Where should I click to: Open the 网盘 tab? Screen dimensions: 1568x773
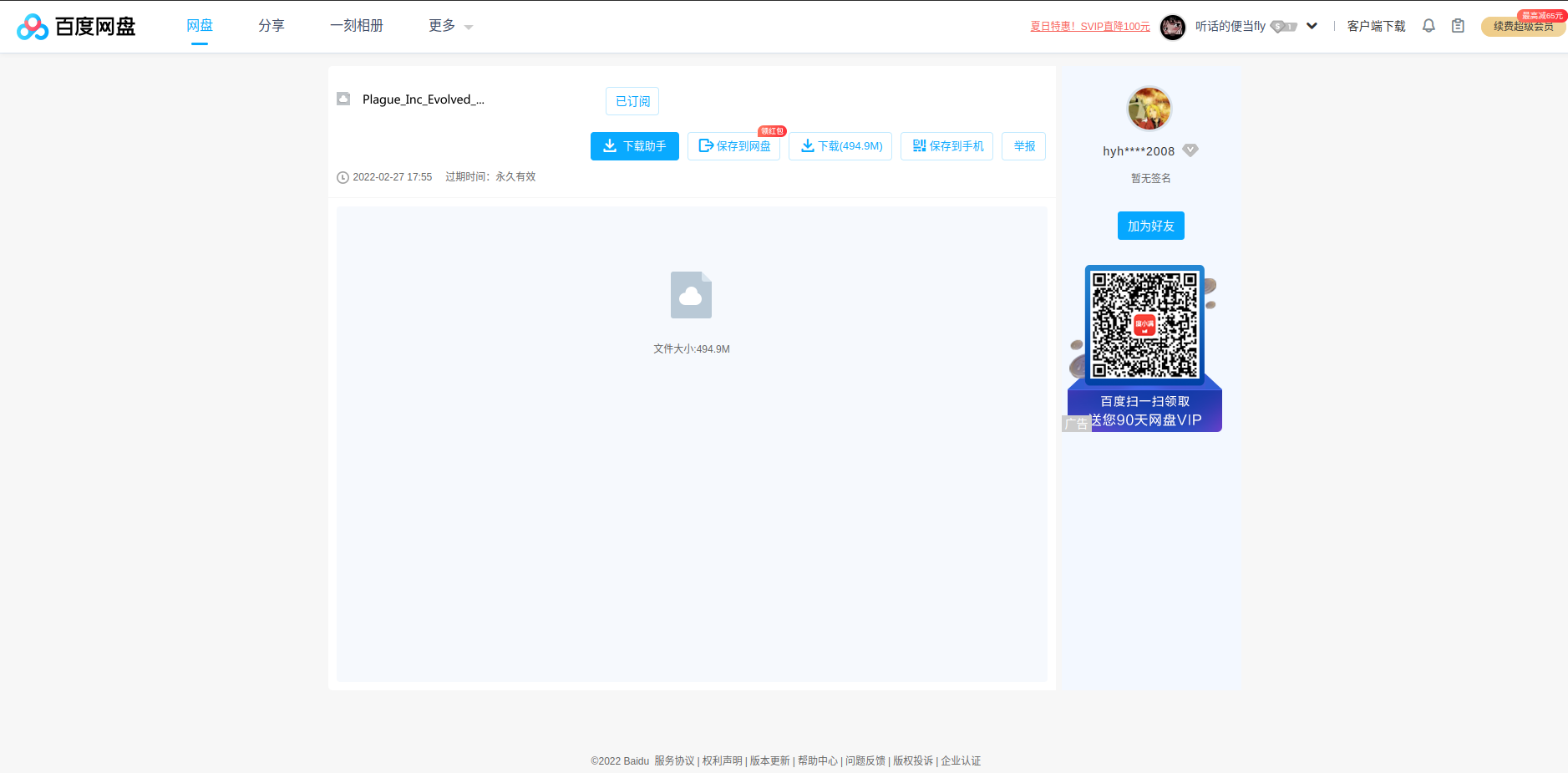tap(200, 26)
